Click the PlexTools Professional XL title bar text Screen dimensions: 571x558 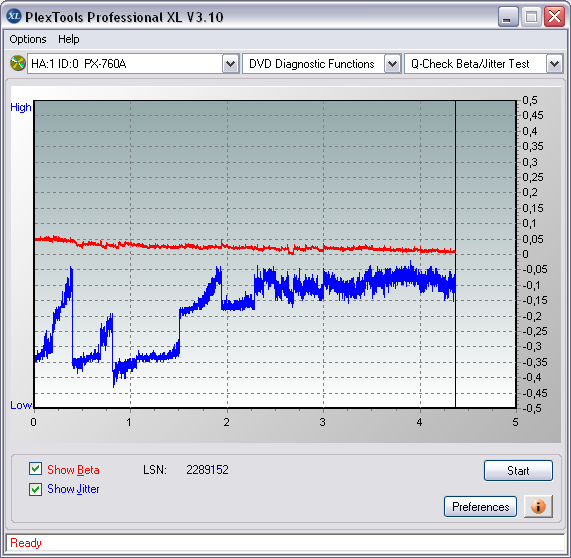pyautogui.click(x=124, y=17)
